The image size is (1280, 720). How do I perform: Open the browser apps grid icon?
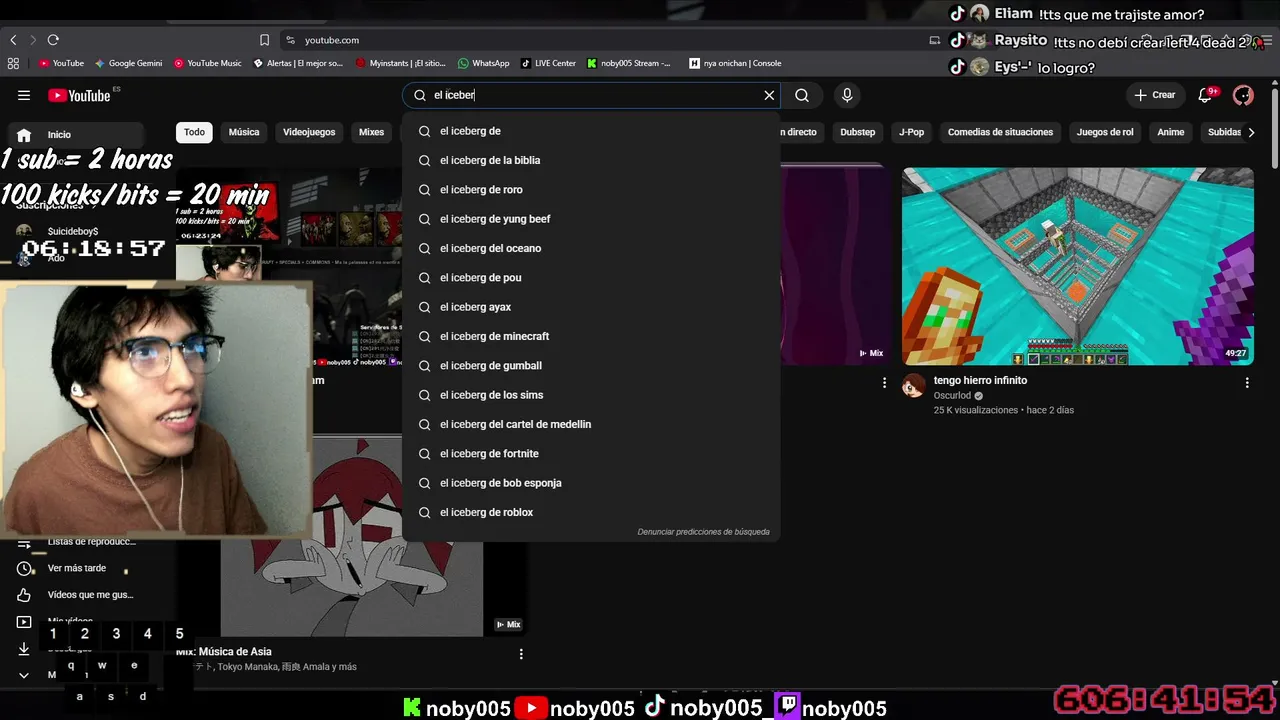pos(13,63)
